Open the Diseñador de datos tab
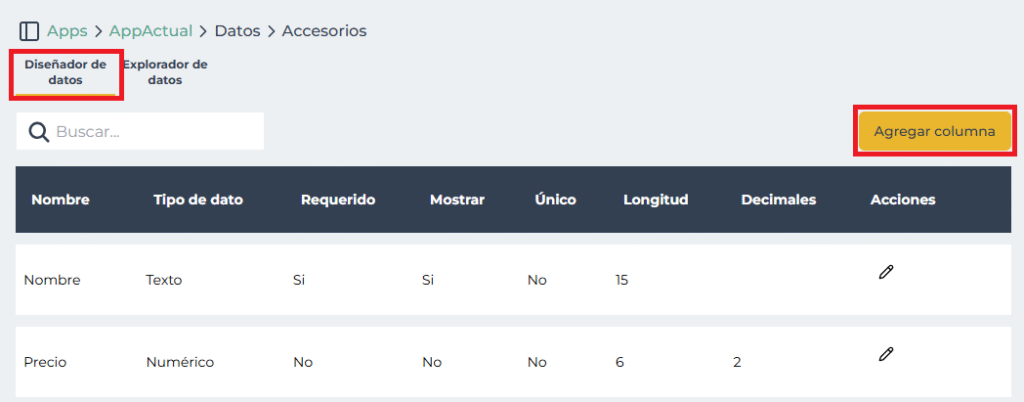The image size is (1024, 402). (66, 73)
